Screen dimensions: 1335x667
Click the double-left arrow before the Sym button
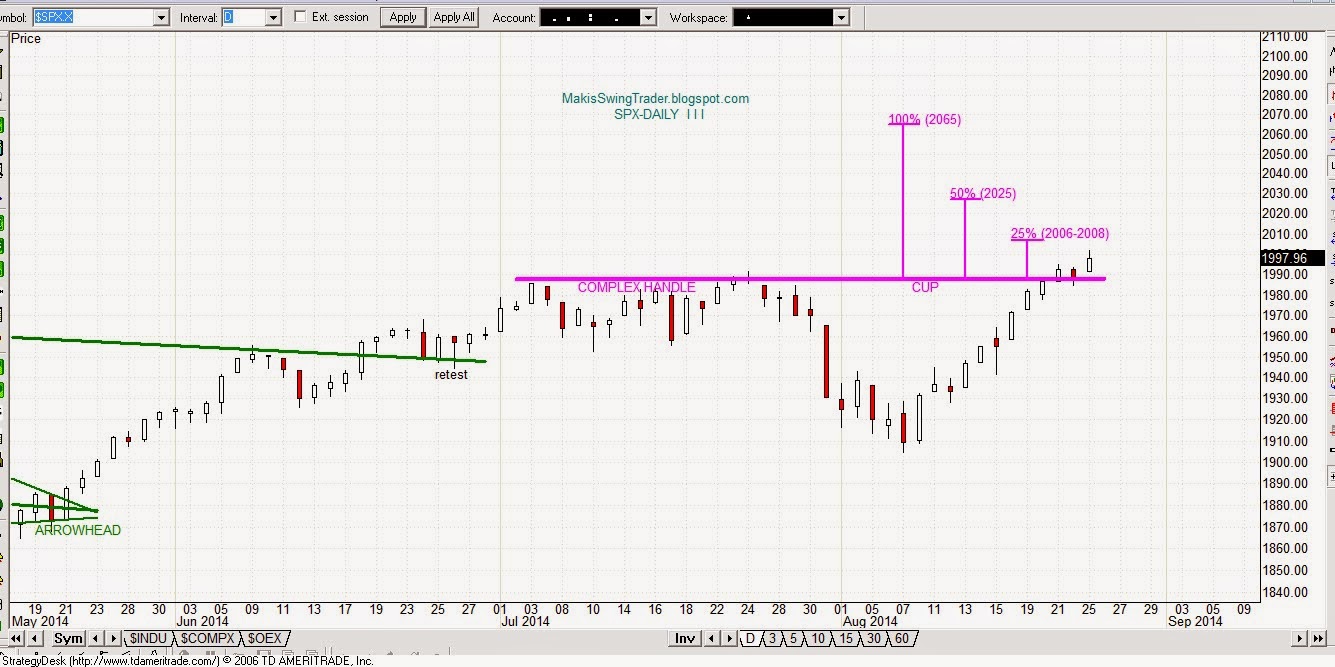pyautogui.click(x=16, y=638)
